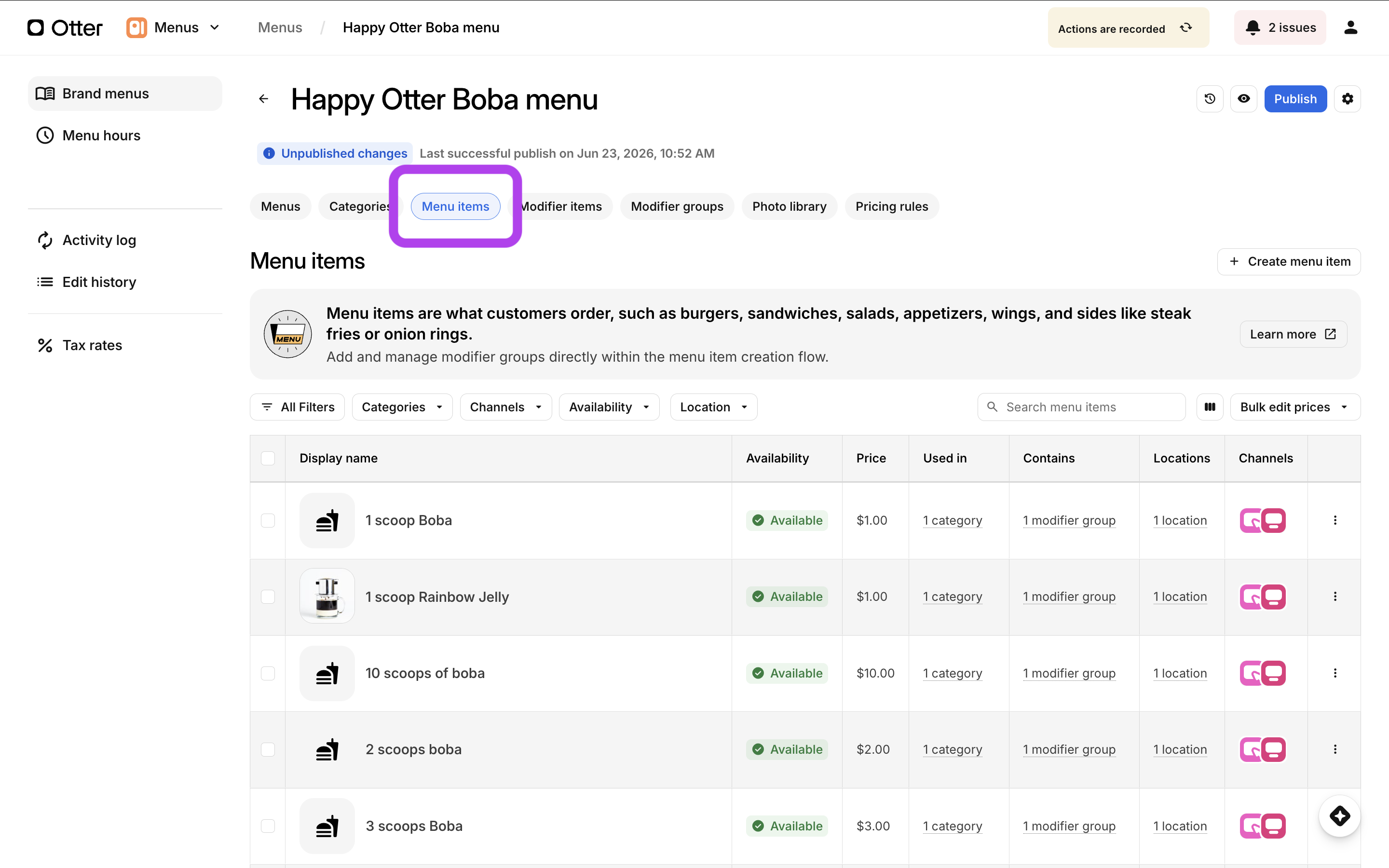Click the 10 scoops of boba placeholder image

coord(327,673)
